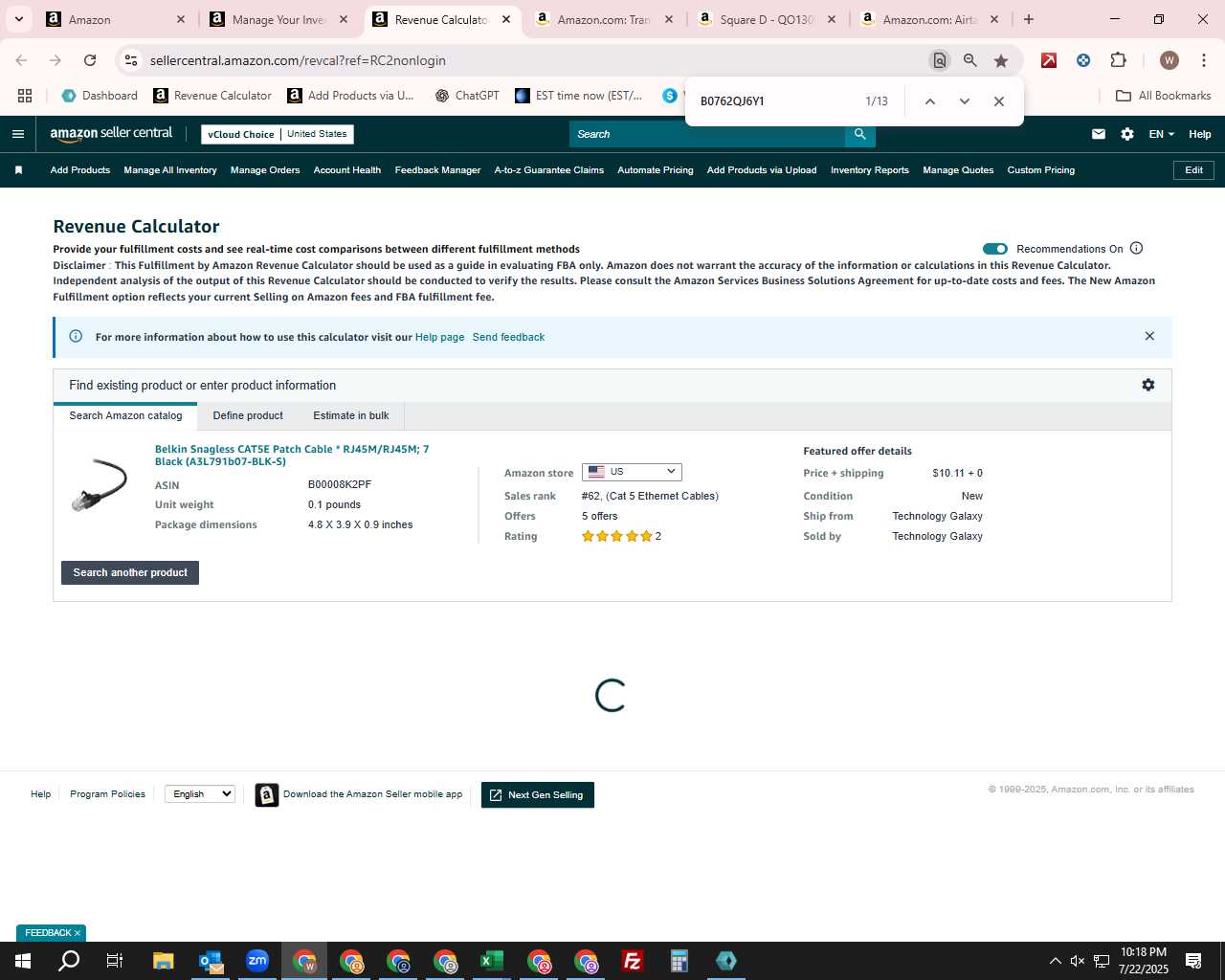
Task: Open FileZilla from the taskbar
Action: click(x=633, y=961)
